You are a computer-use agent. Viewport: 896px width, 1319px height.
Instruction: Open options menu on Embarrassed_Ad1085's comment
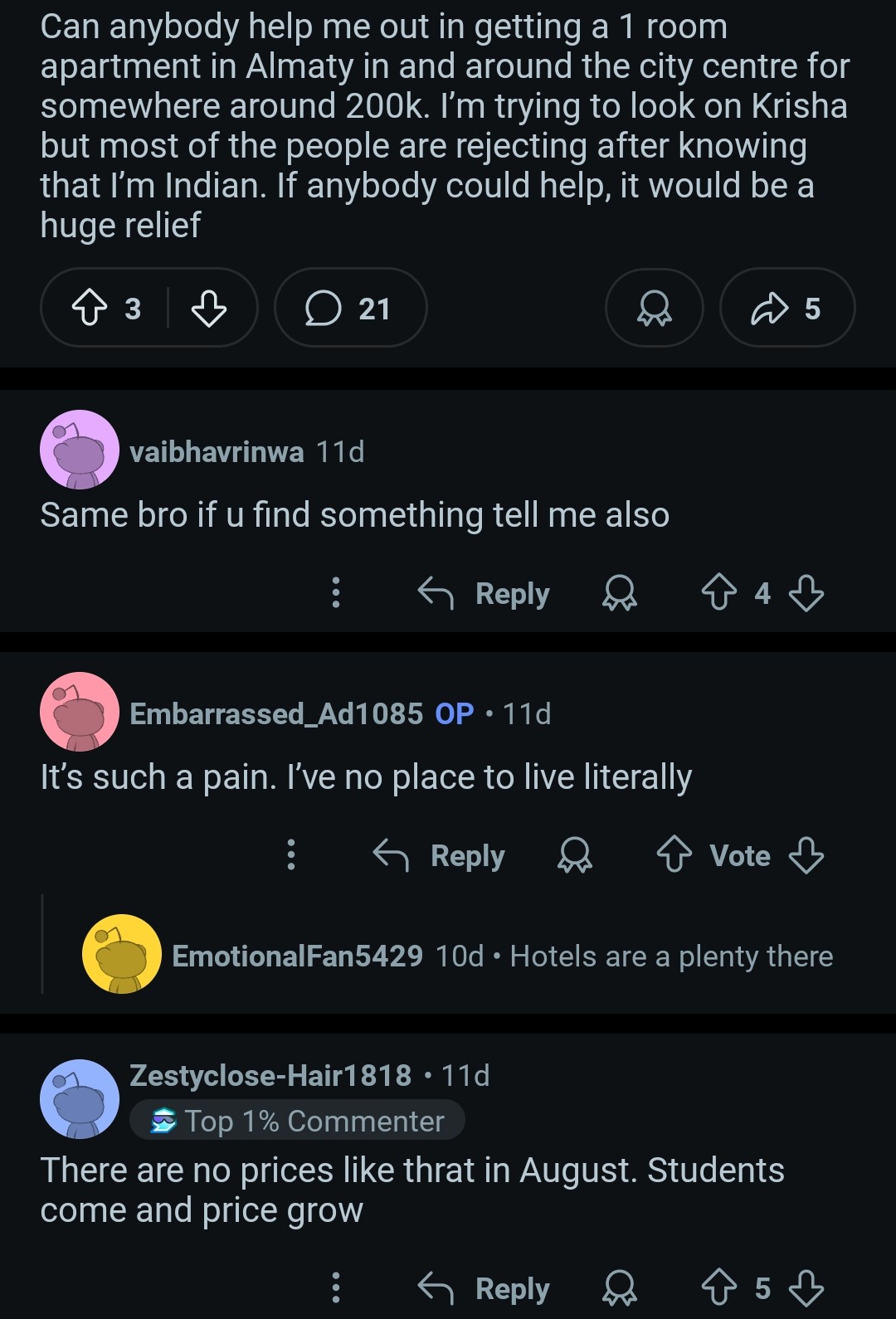point(290,855)
